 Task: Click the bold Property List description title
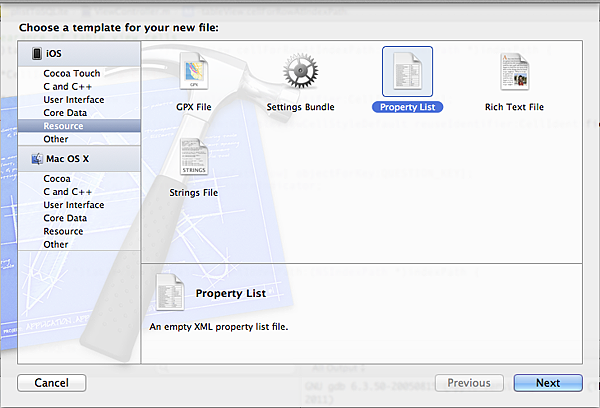tap(231, 294)
